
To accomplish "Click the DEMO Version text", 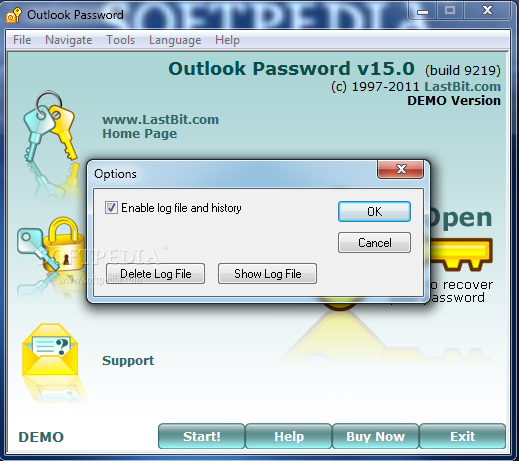I will [454, 100].
